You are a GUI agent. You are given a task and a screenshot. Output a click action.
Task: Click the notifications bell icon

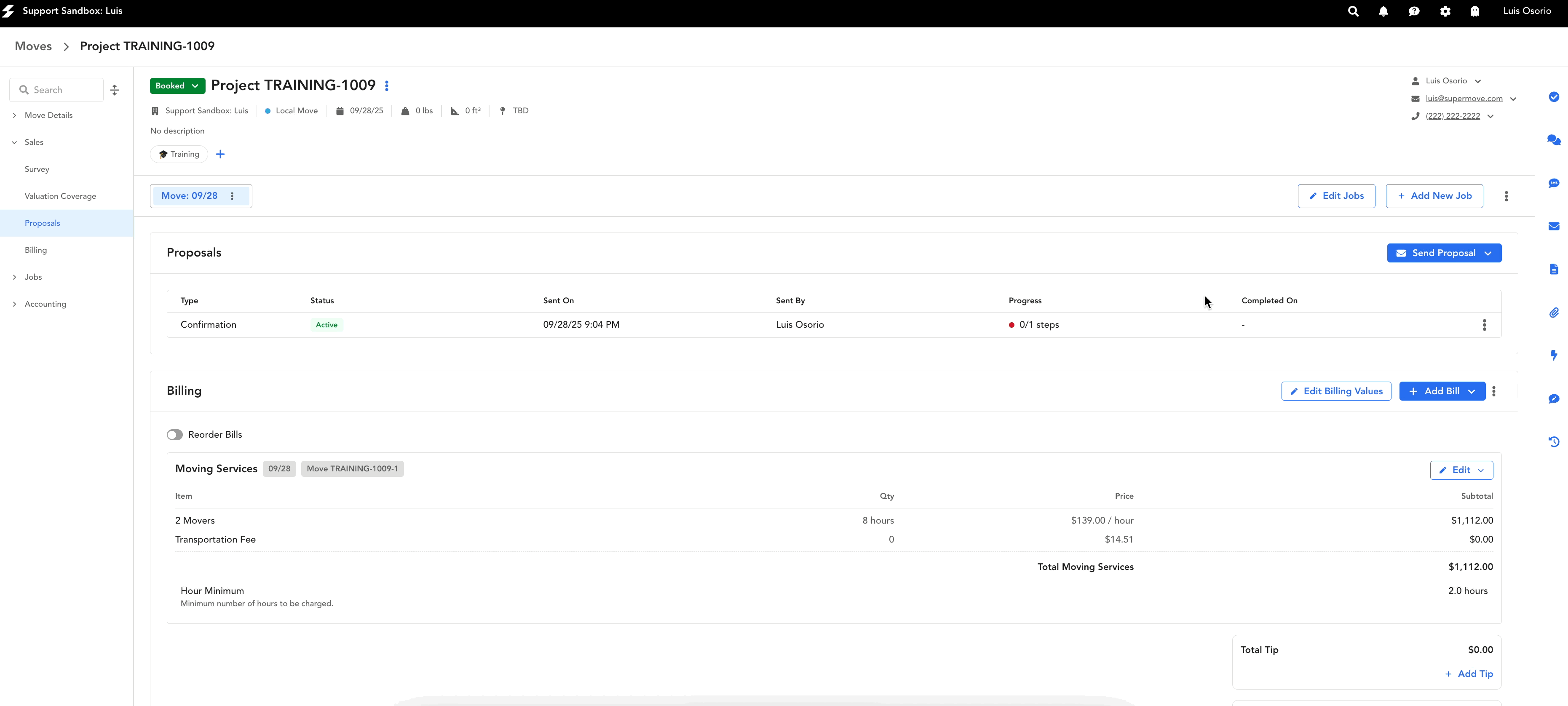point(1383,11)
